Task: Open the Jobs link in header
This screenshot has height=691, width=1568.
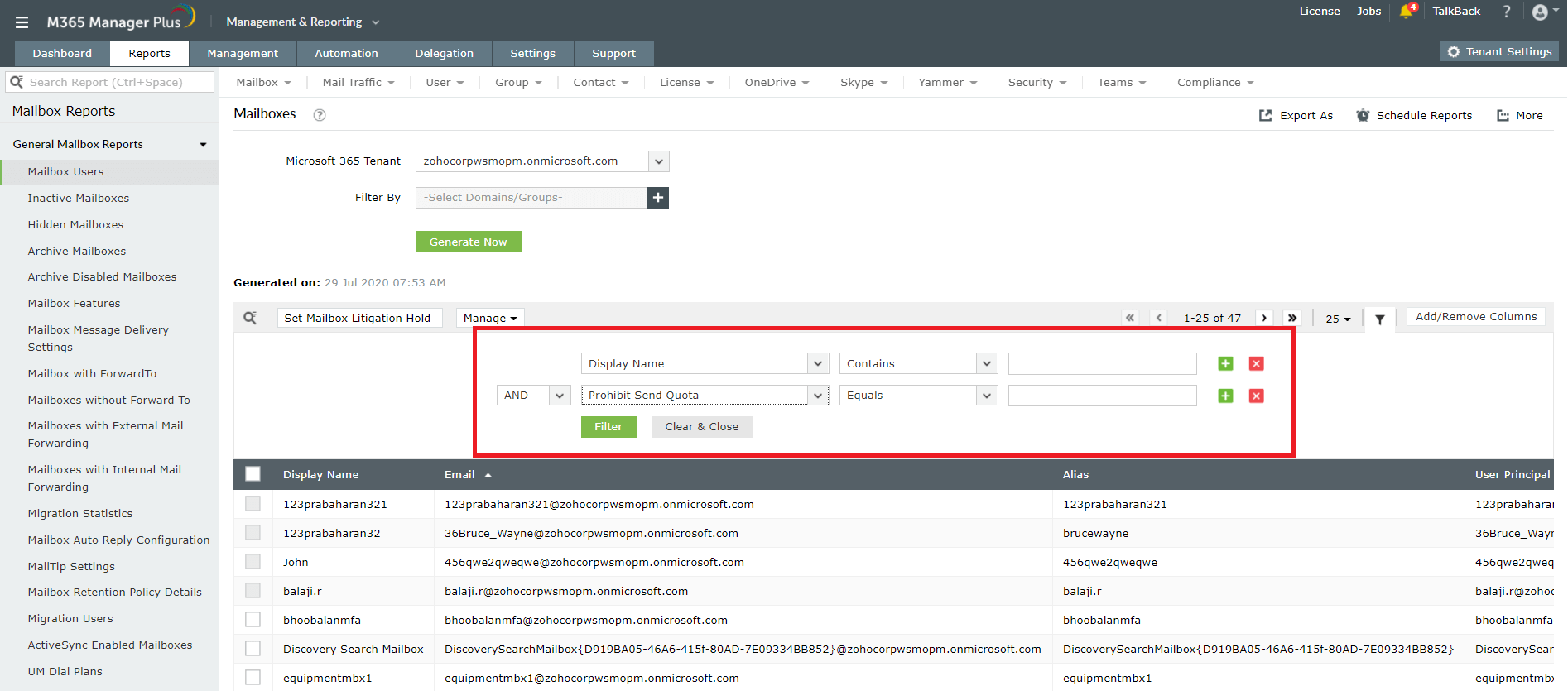Action: click(x=1368, y=12)
